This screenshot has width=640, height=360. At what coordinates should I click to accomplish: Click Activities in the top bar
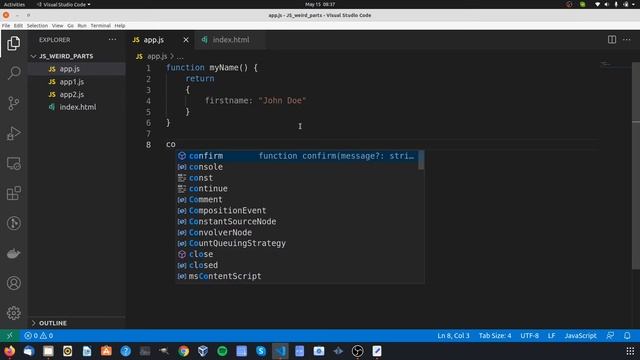14,4
